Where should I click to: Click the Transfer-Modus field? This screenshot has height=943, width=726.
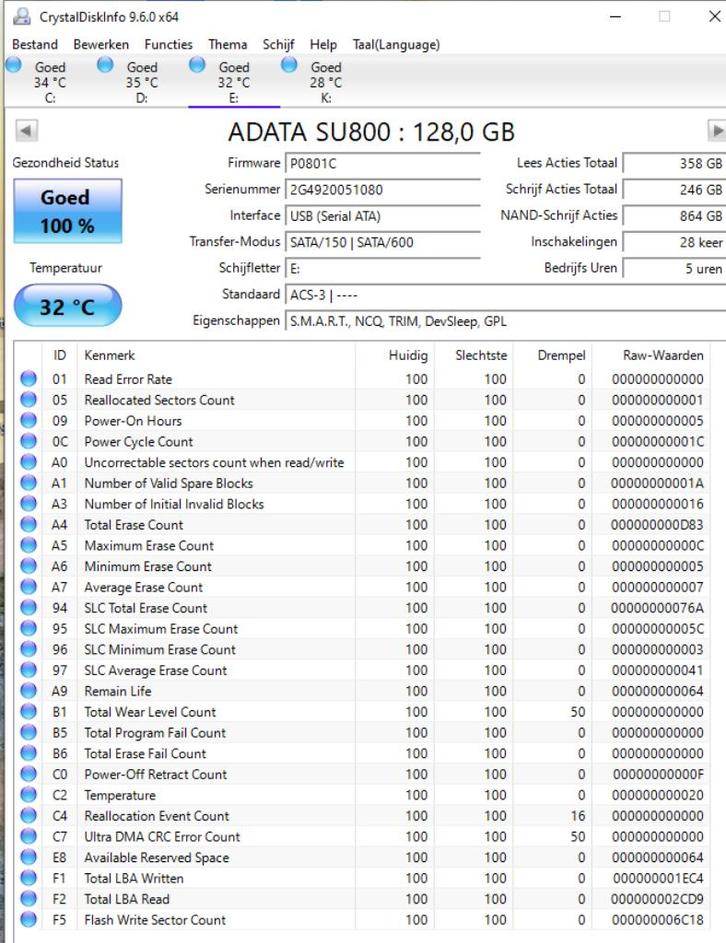[383, 242]
